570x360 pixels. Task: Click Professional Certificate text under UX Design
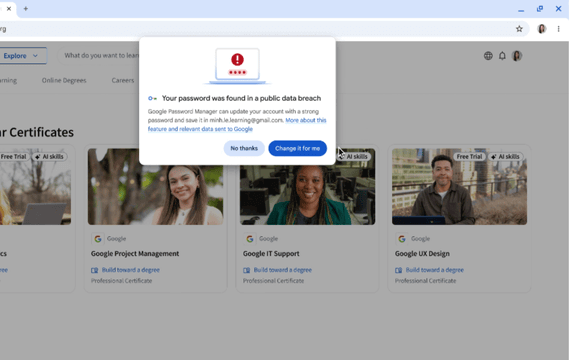point(425,281)
